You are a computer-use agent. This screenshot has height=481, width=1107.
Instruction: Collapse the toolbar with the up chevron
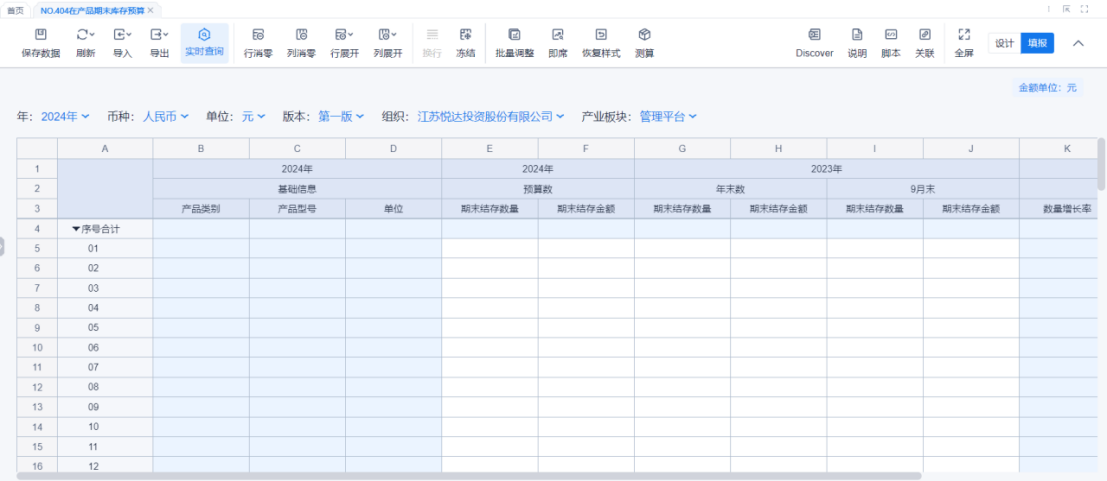(x=1078, y=43)
